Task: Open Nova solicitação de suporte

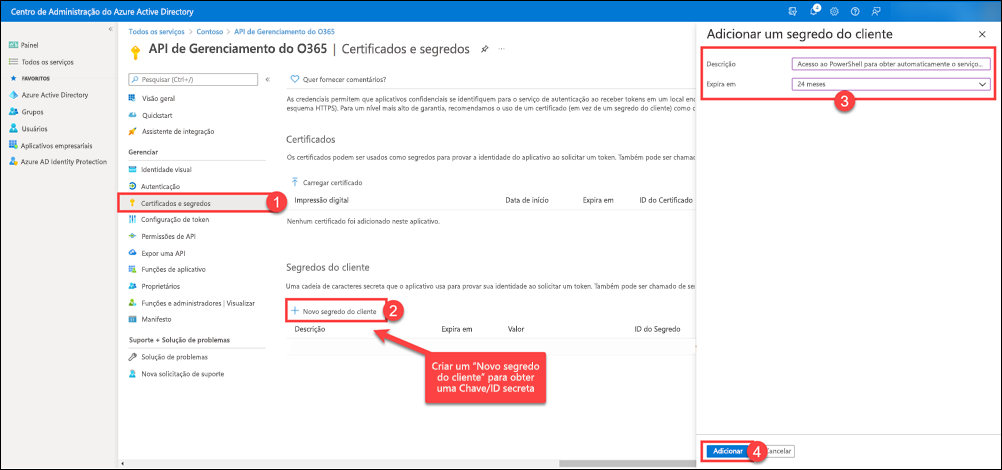Action: point(182,373)
